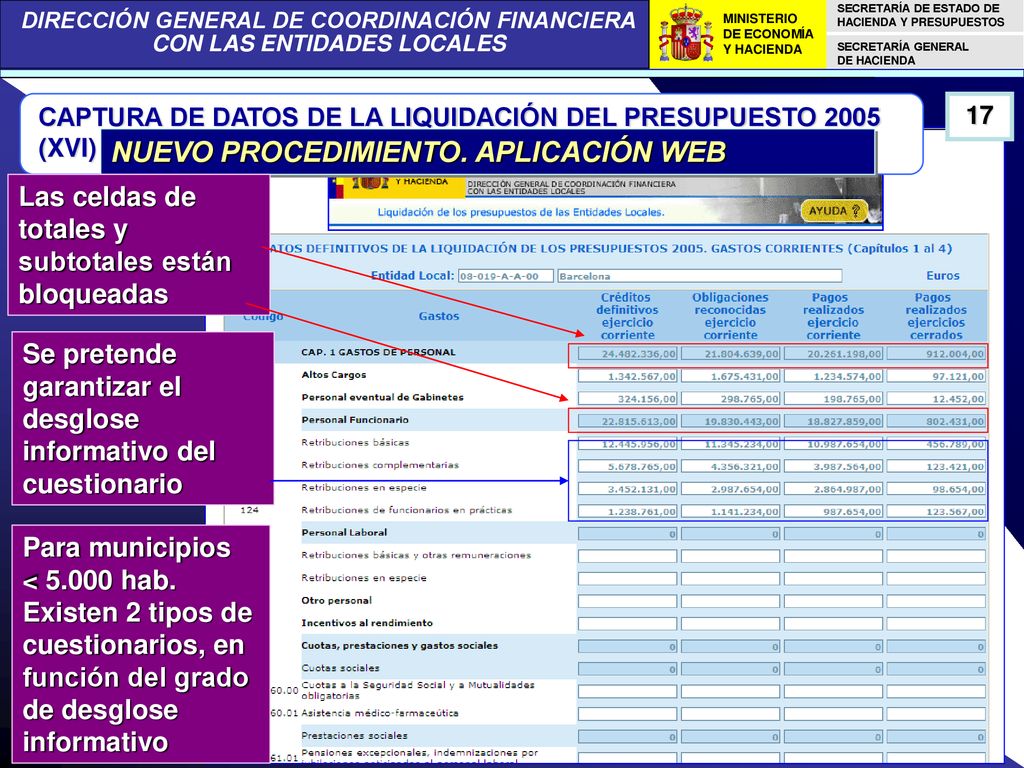
Task: Edit the Altos Cargos cell 97.121,00
Action: click(936, 376)
